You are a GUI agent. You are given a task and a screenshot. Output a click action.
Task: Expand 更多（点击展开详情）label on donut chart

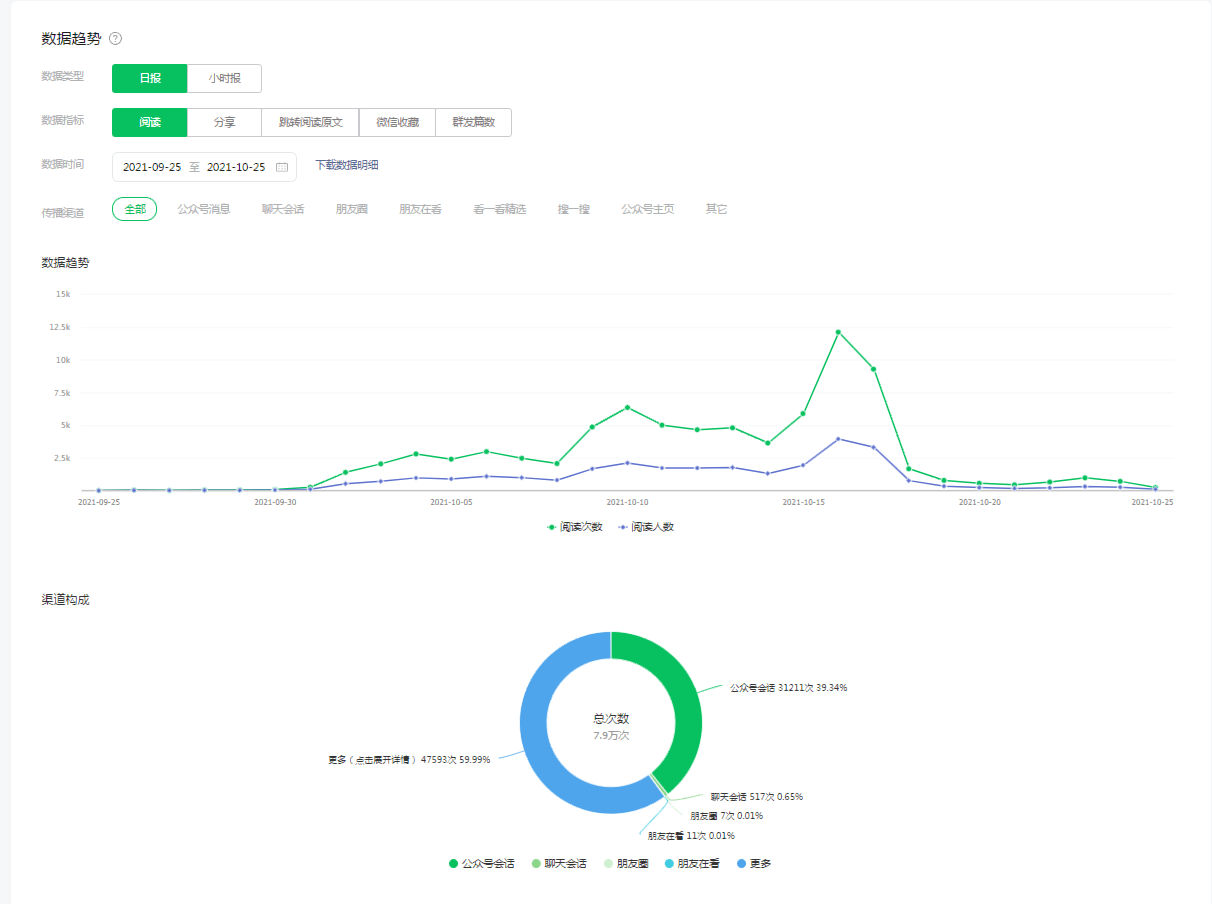click(408, 760)
